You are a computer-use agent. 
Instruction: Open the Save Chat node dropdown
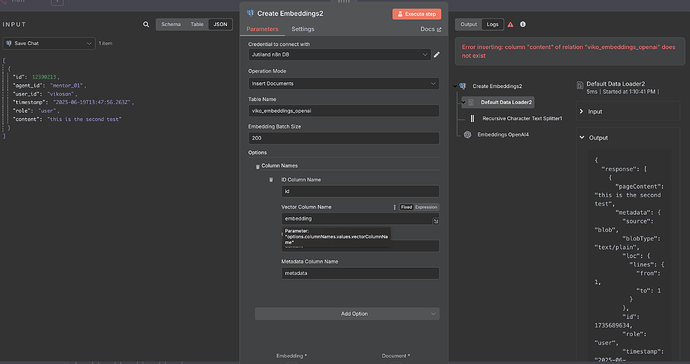[x=49, y=43]
